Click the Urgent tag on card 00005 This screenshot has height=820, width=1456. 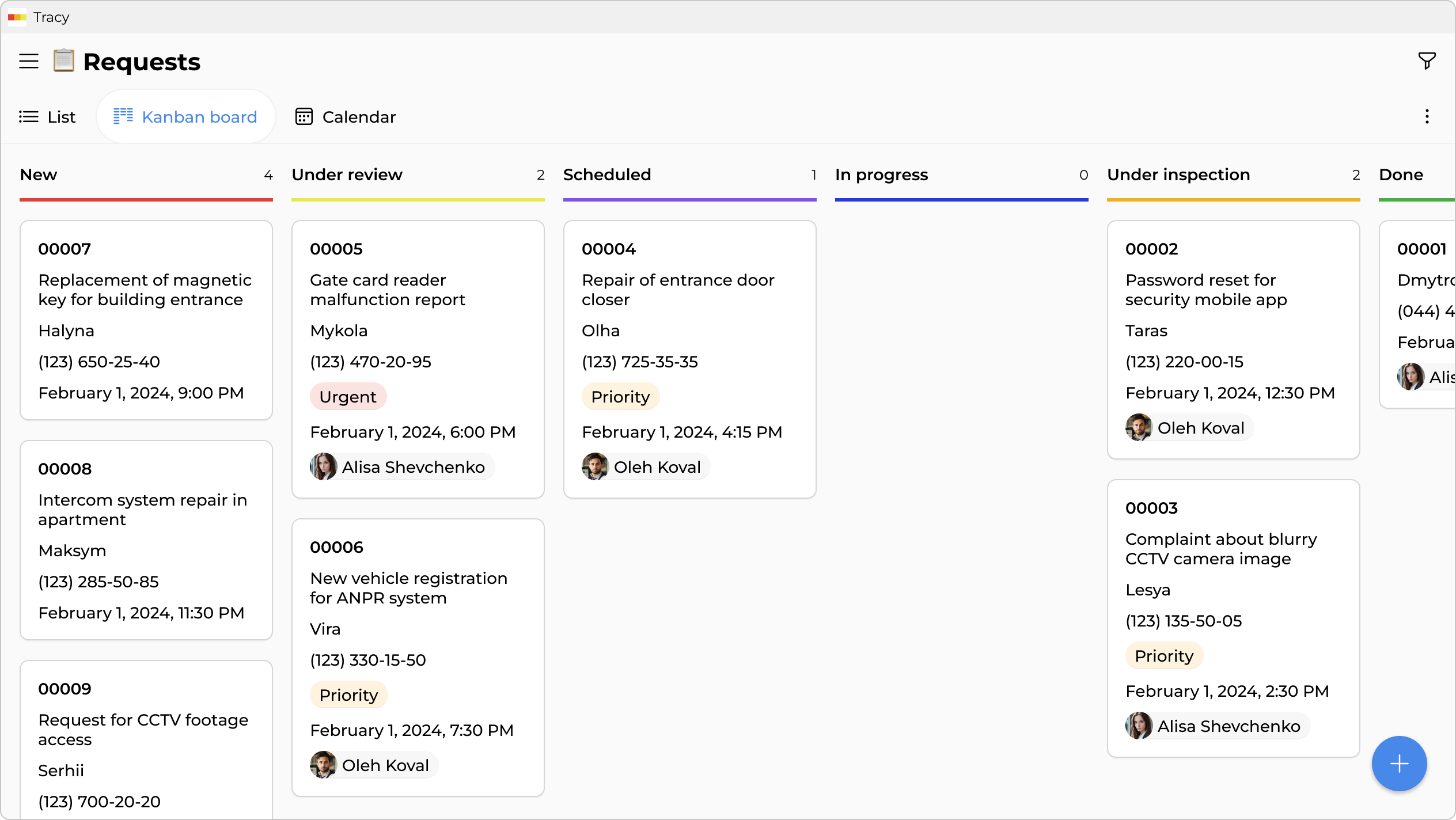point(348,397)
